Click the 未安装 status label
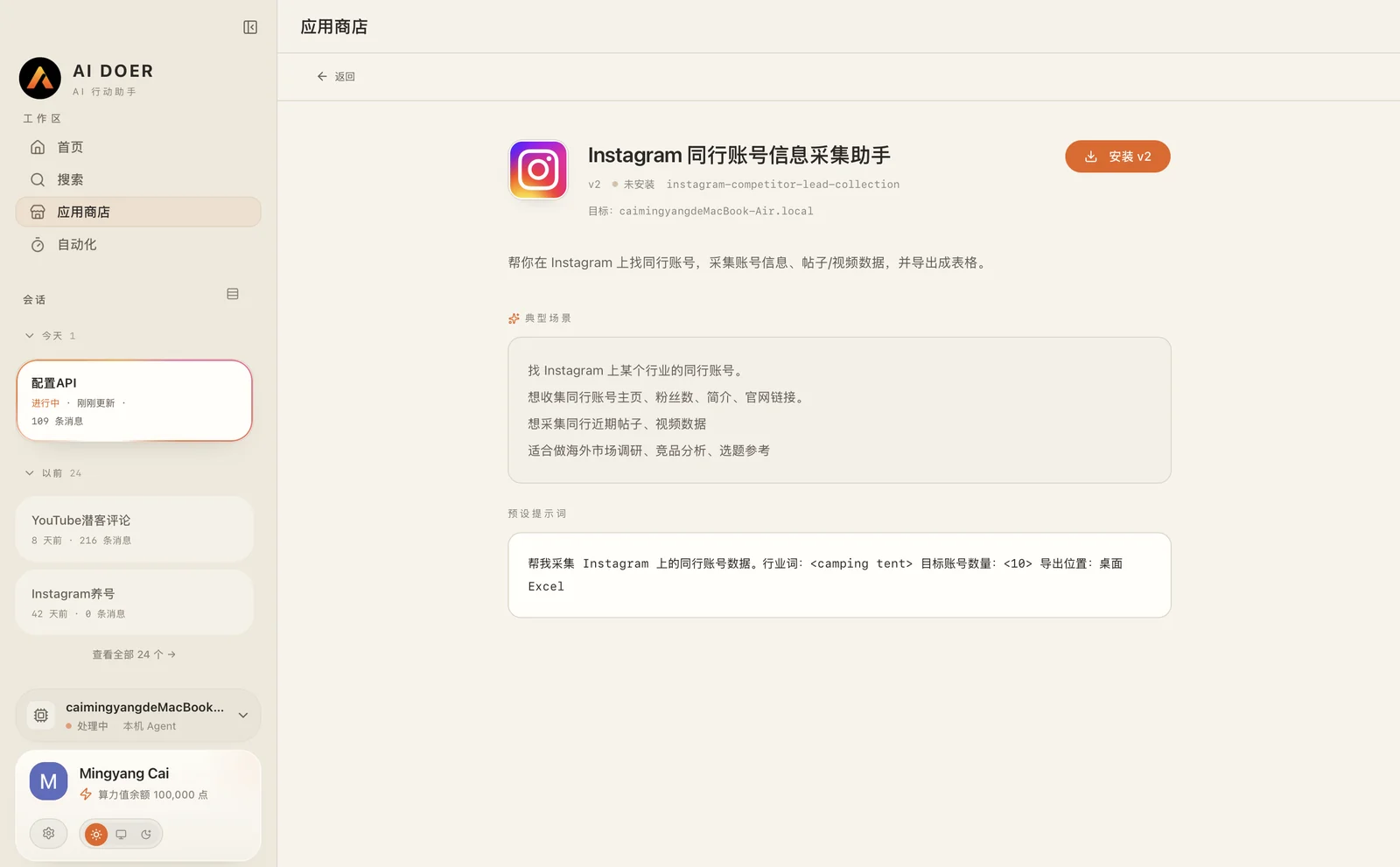Screen dimensions: 1400x867 coord(639,185)
